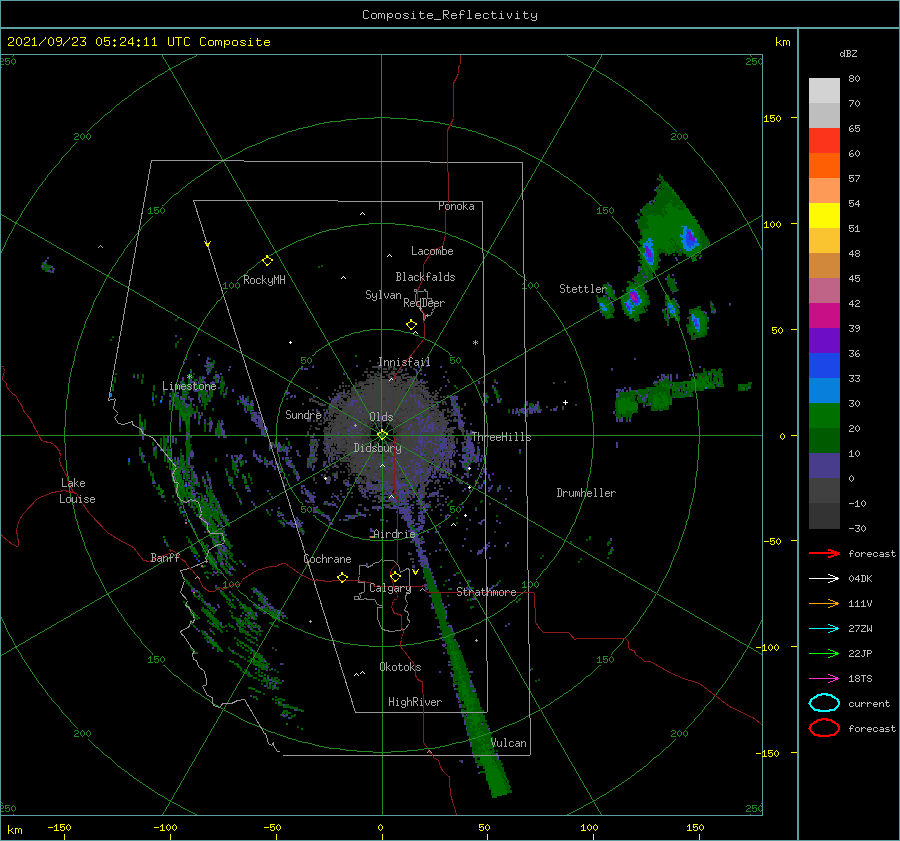Click the Drumheller label
This screenshot has width=900, height=841.
(586, 493)
